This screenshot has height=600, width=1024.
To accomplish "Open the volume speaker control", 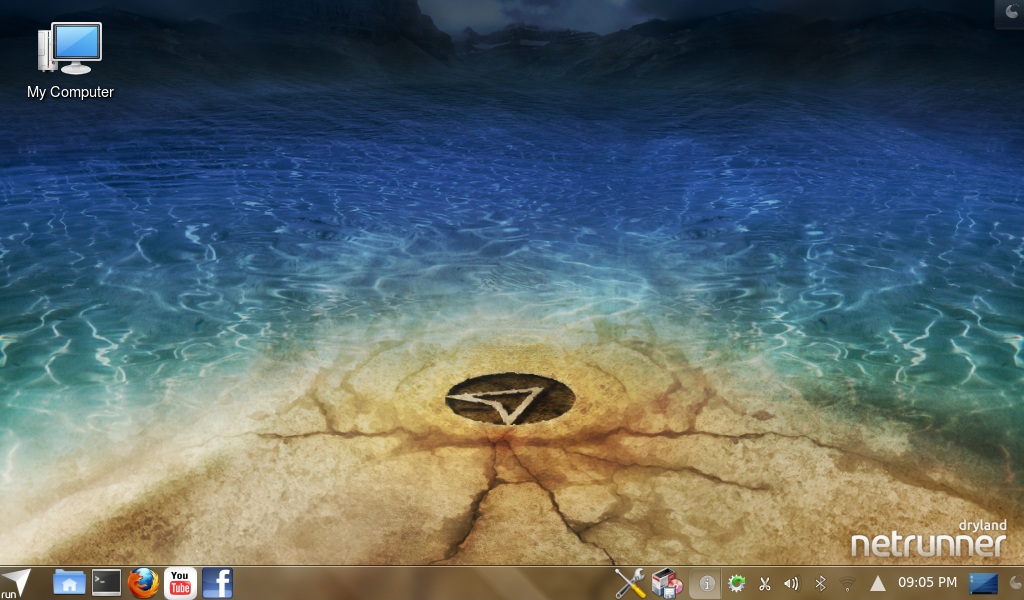I will pyautogui.click(x=791, y=584).
